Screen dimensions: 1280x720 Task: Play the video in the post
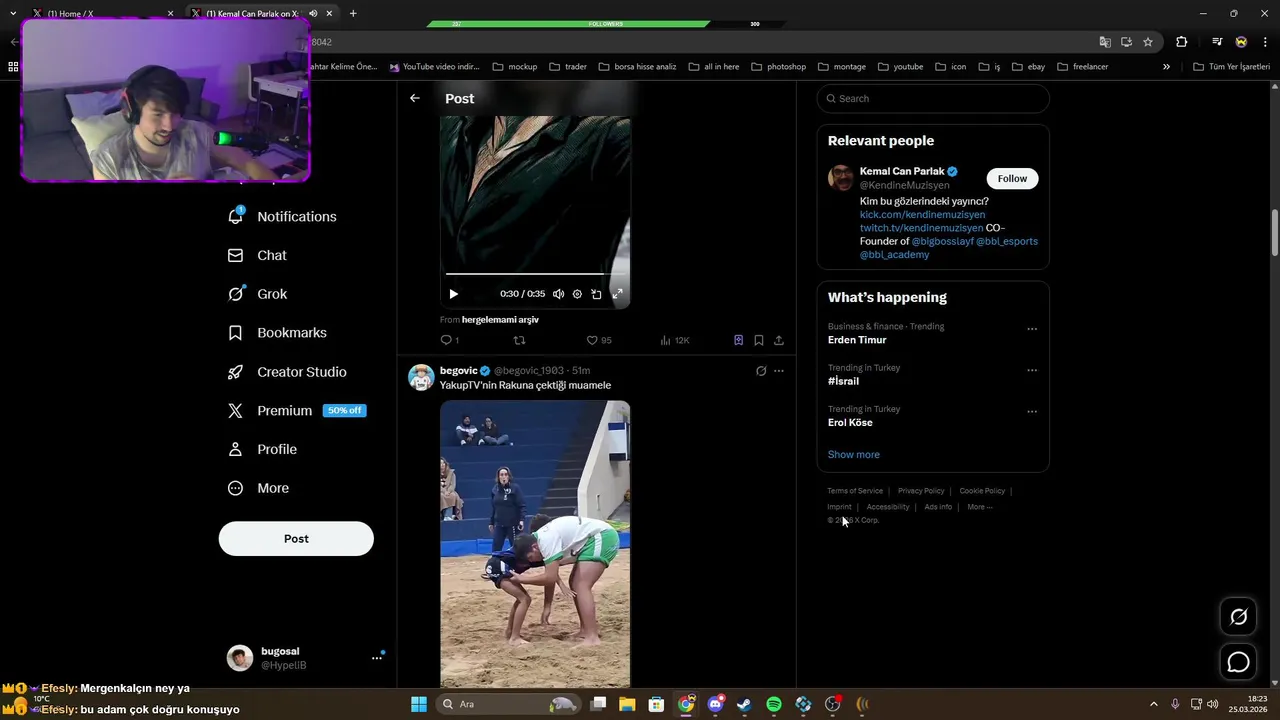point(453,294)
